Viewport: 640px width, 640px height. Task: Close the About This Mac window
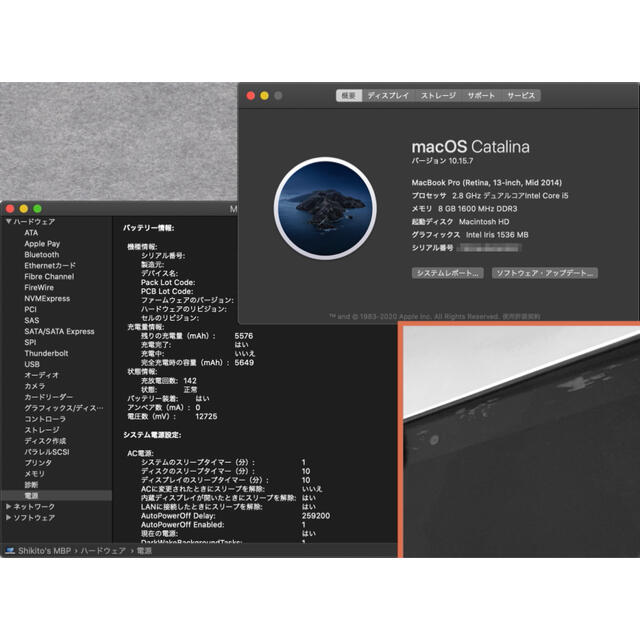tap(251, 96)
